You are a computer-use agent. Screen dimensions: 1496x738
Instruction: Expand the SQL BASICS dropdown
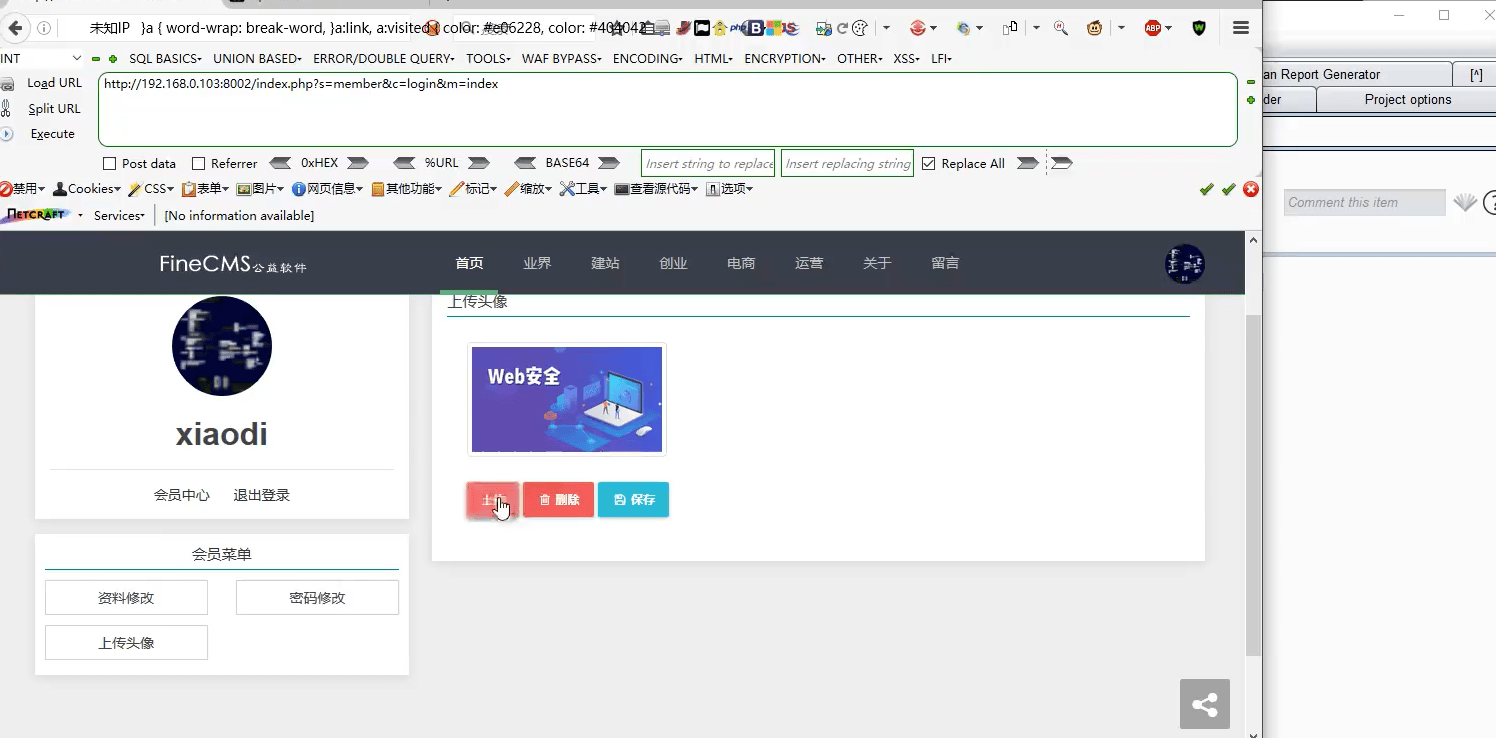[165, 59]
